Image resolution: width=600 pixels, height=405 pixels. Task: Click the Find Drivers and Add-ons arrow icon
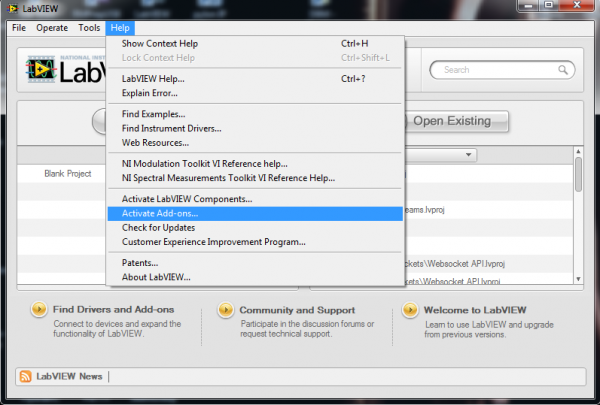[x=37, y=310]
